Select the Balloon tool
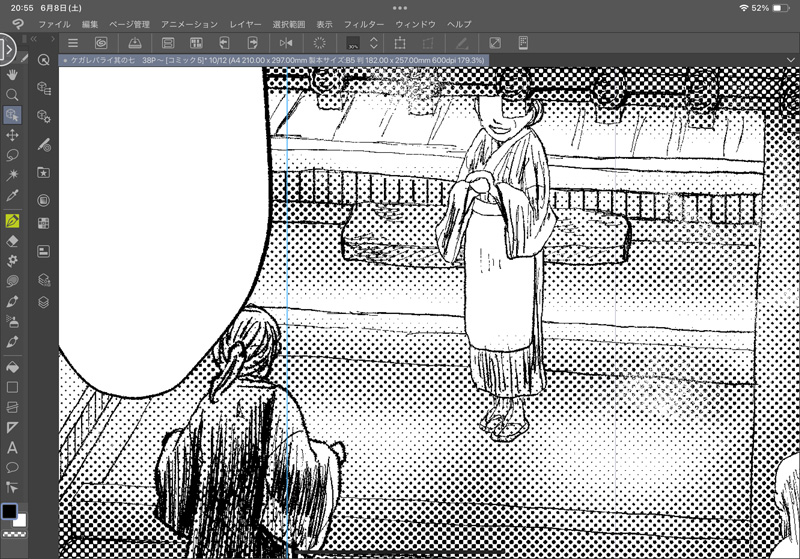This screenshot has width=800, height=559. (12, 467)
